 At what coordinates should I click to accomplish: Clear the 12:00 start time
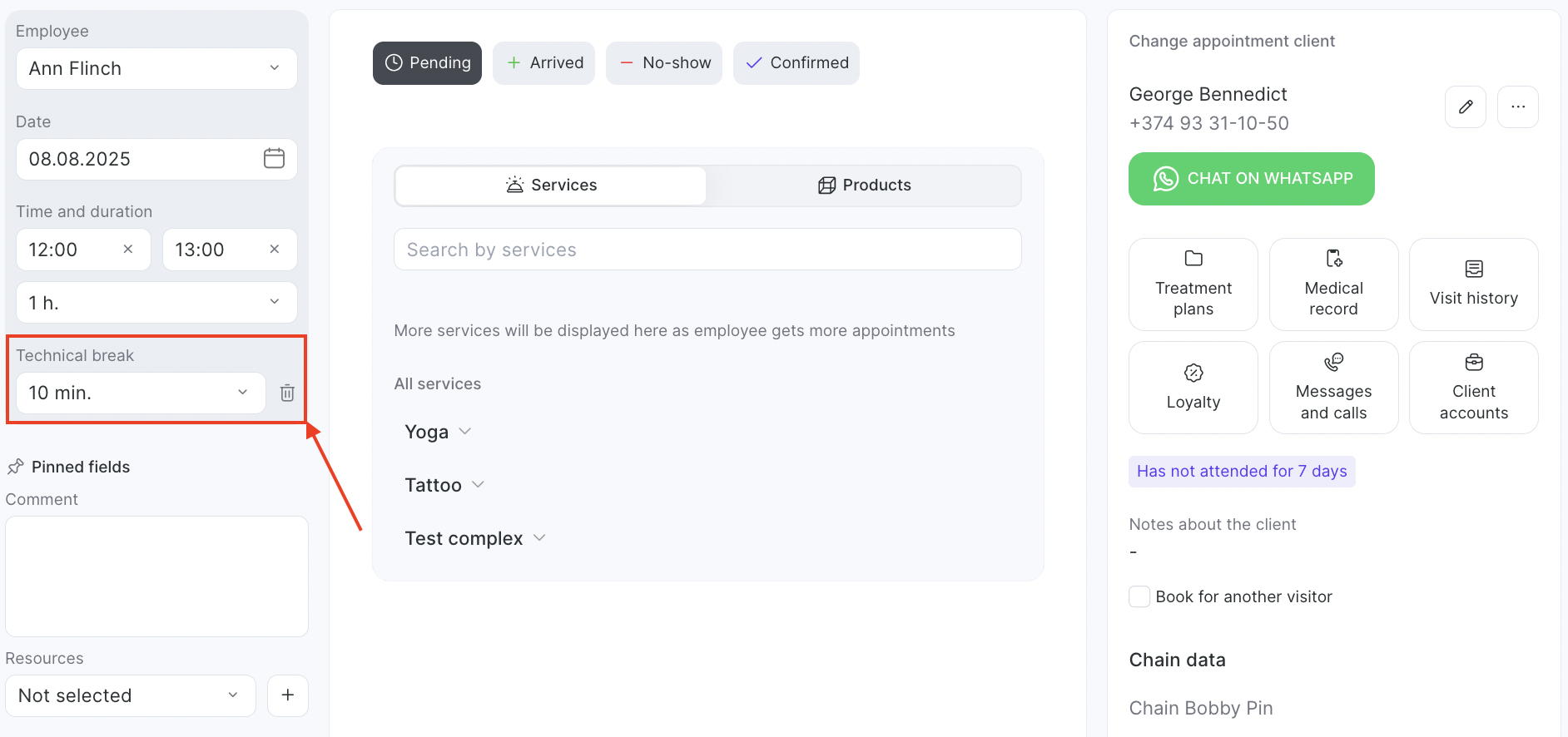128,250
